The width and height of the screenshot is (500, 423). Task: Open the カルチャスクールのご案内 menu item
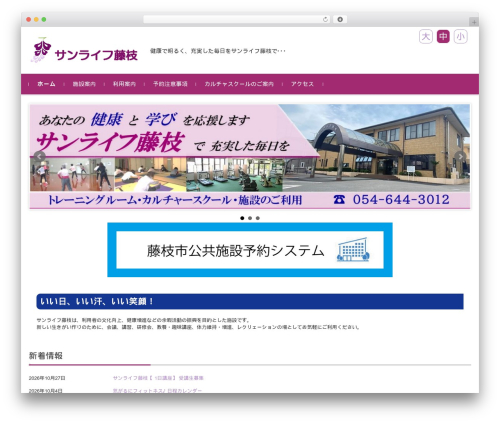pos(239,84)
